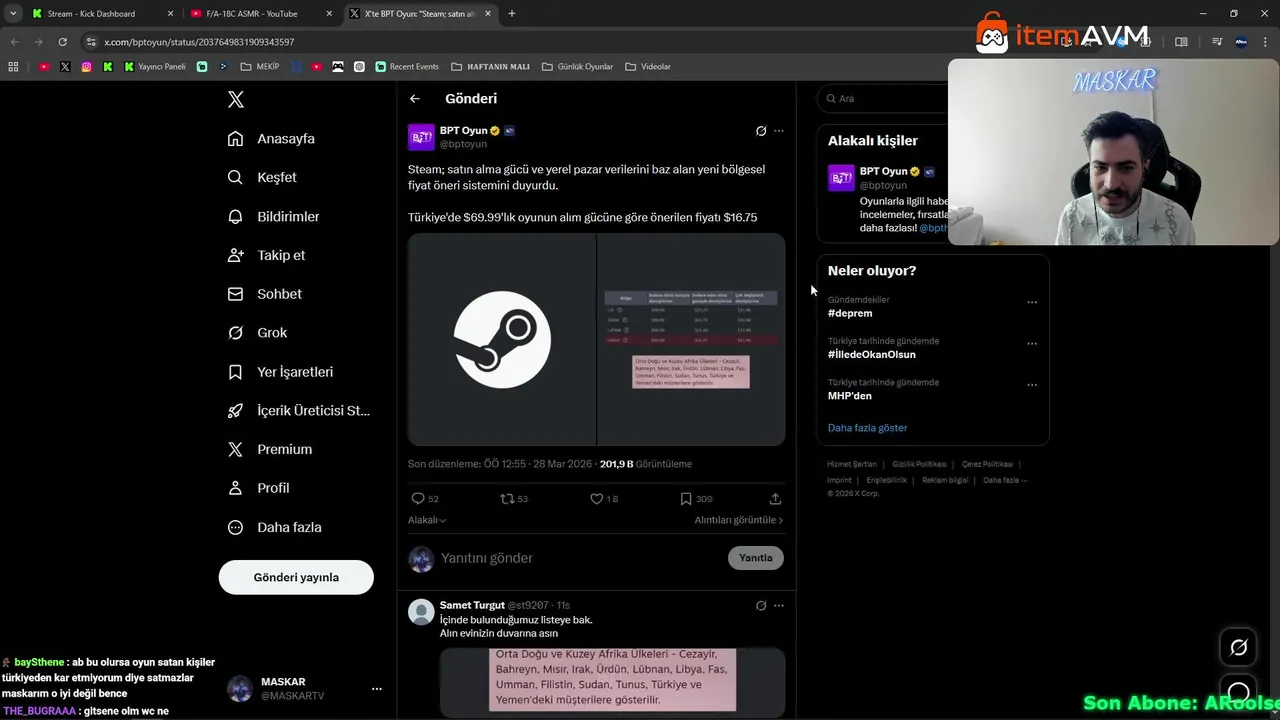Click Daha fazla göster link
This screenshot has width=1280, height=720.
pyautogui.click(x=867, y=428)
